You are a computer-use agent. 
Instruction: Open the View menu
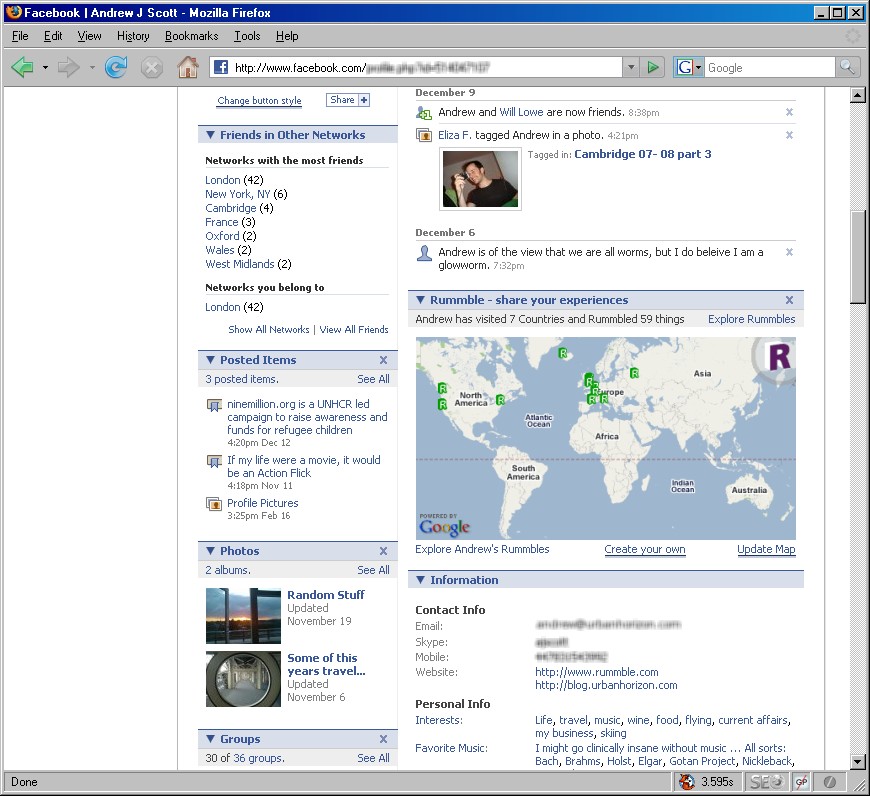(x=89, y=36)
